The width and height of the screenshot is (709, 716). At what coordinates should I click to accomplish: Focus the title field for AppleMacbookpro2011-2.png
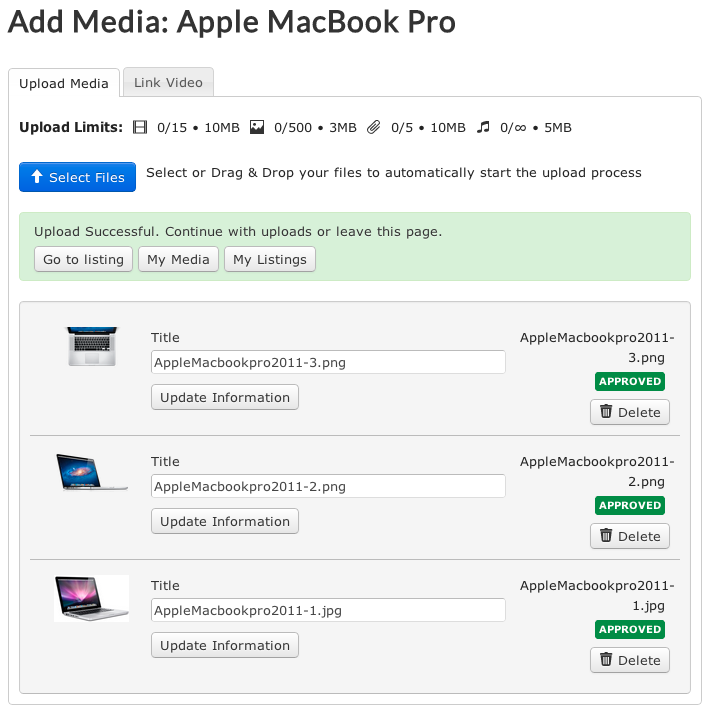[x=328, y=487]
